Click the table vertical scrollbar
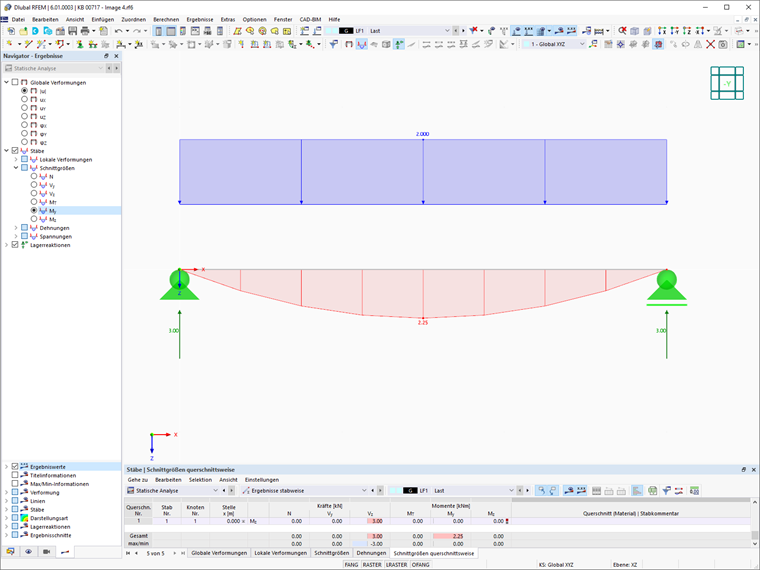 755,523
